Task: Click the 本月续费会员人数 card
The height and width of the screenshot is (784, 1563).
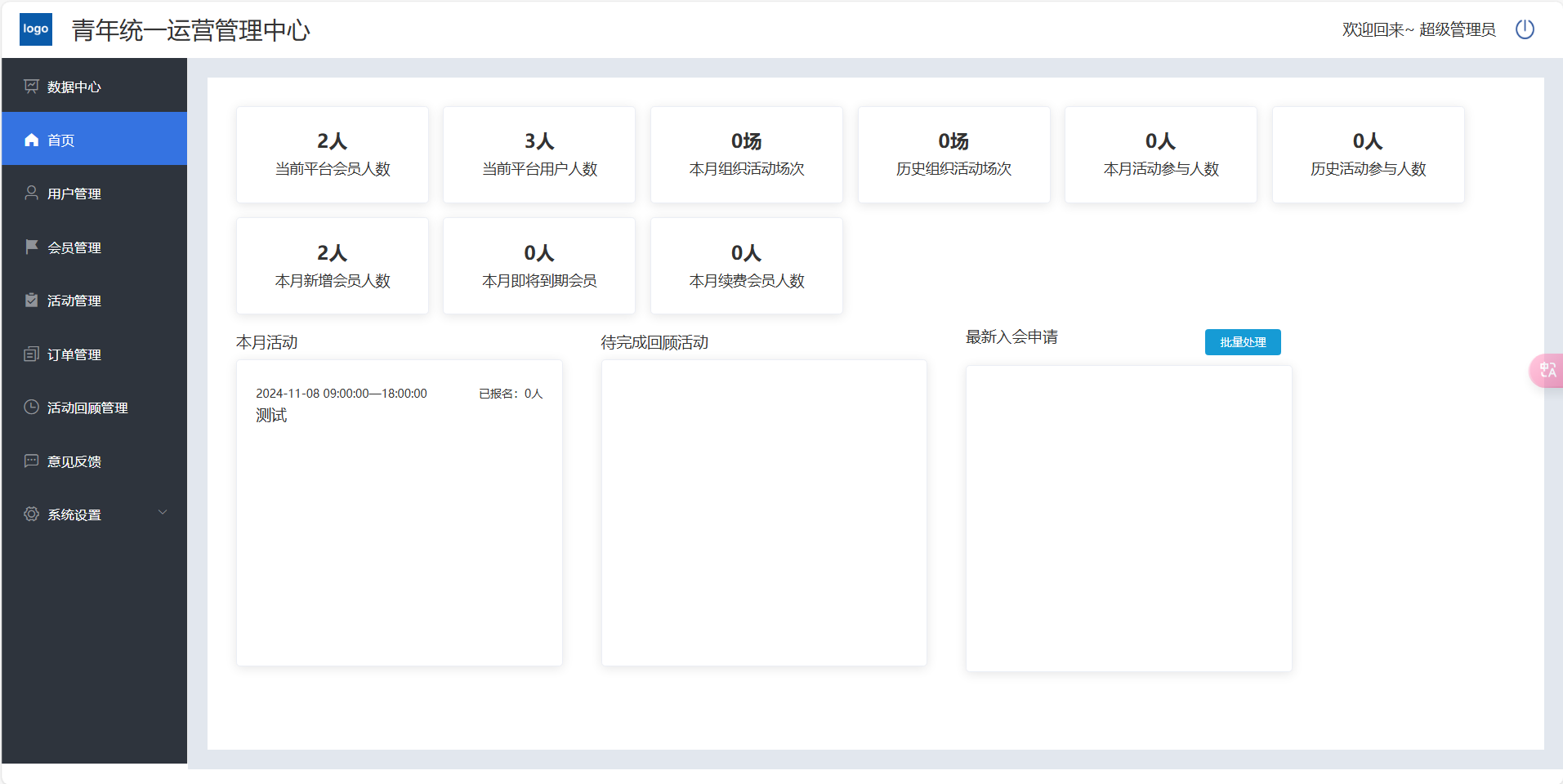Action: (x=747, y=266)
